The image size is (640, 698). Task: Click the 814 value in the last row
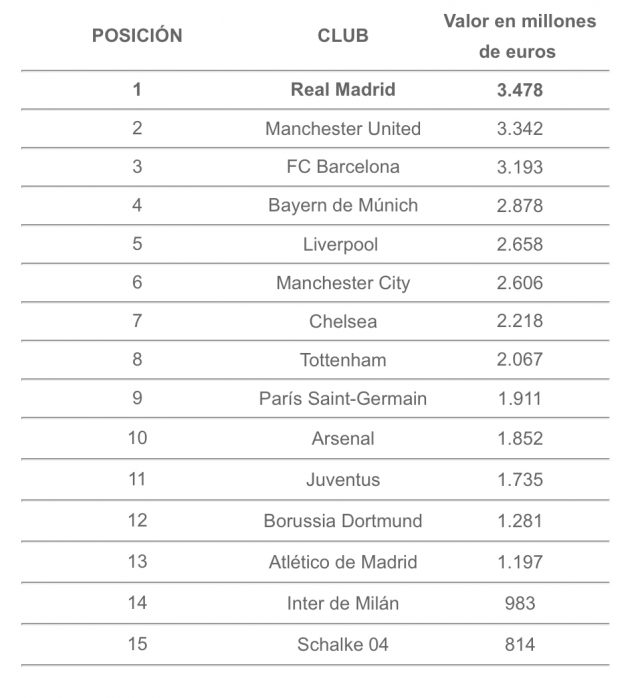519,644
